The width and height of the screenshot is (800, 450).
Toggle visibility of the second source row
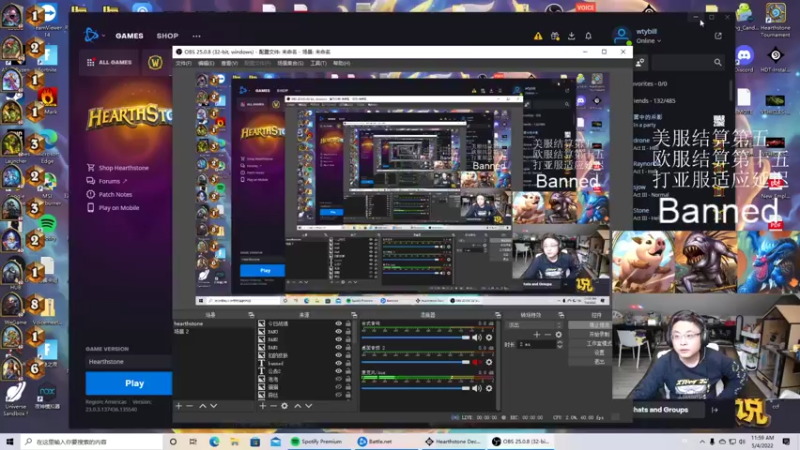338,332
